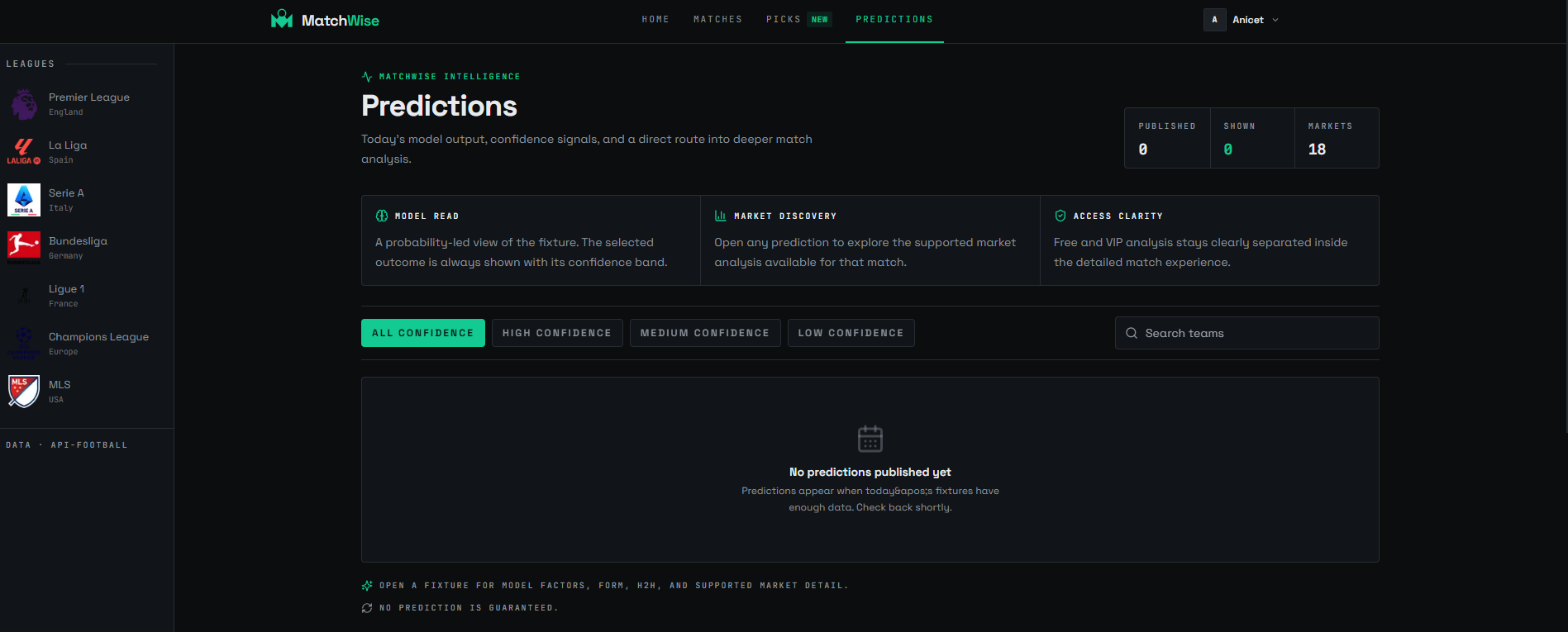
Task: Click the search magnifier icon
Action: pyautogui.click(x=1132, y=333)
